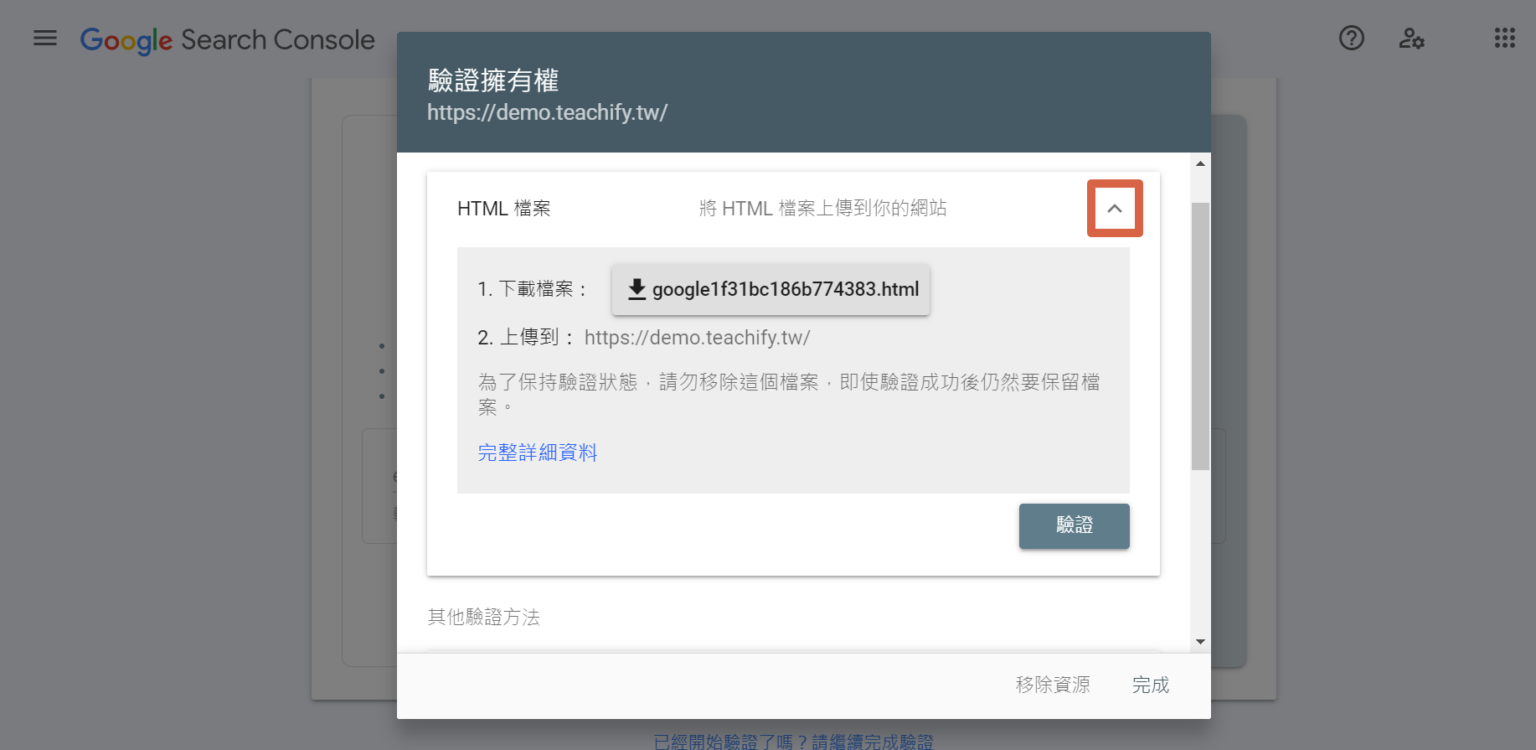
Task: Open the 完整詳細資料 link
Action: tap(538, 452)
